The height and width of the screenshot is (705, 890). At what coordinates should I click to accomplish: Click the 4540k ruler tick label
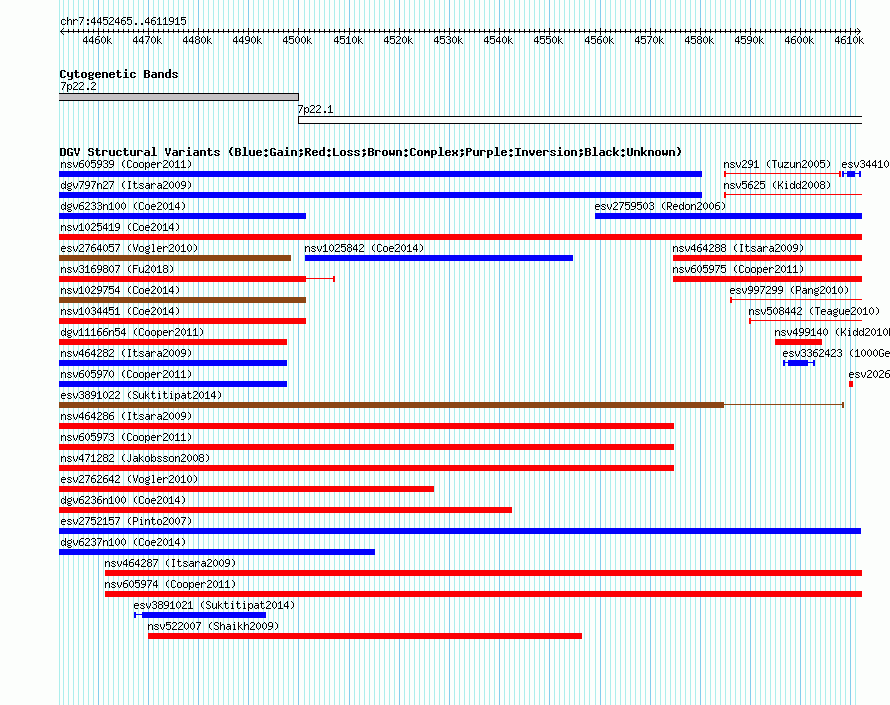tap(498, 40)
